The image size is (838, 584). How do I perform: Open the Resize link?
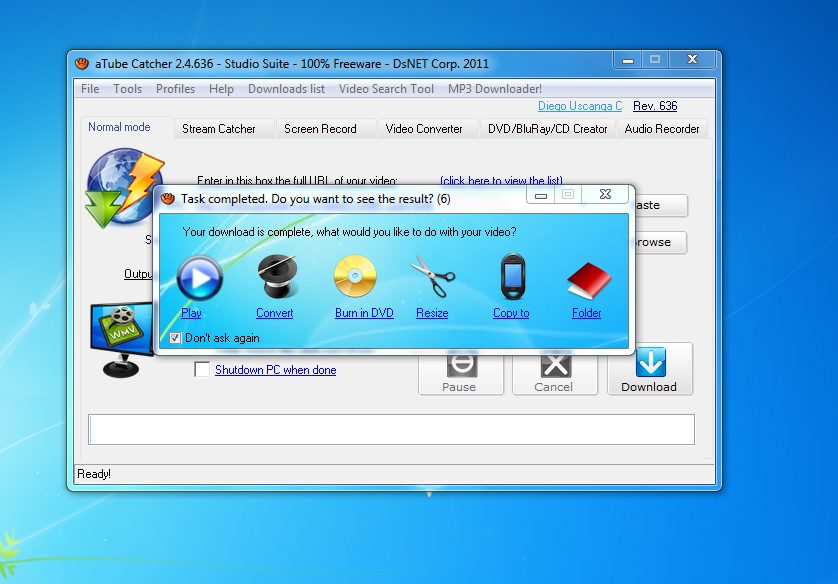432,313
